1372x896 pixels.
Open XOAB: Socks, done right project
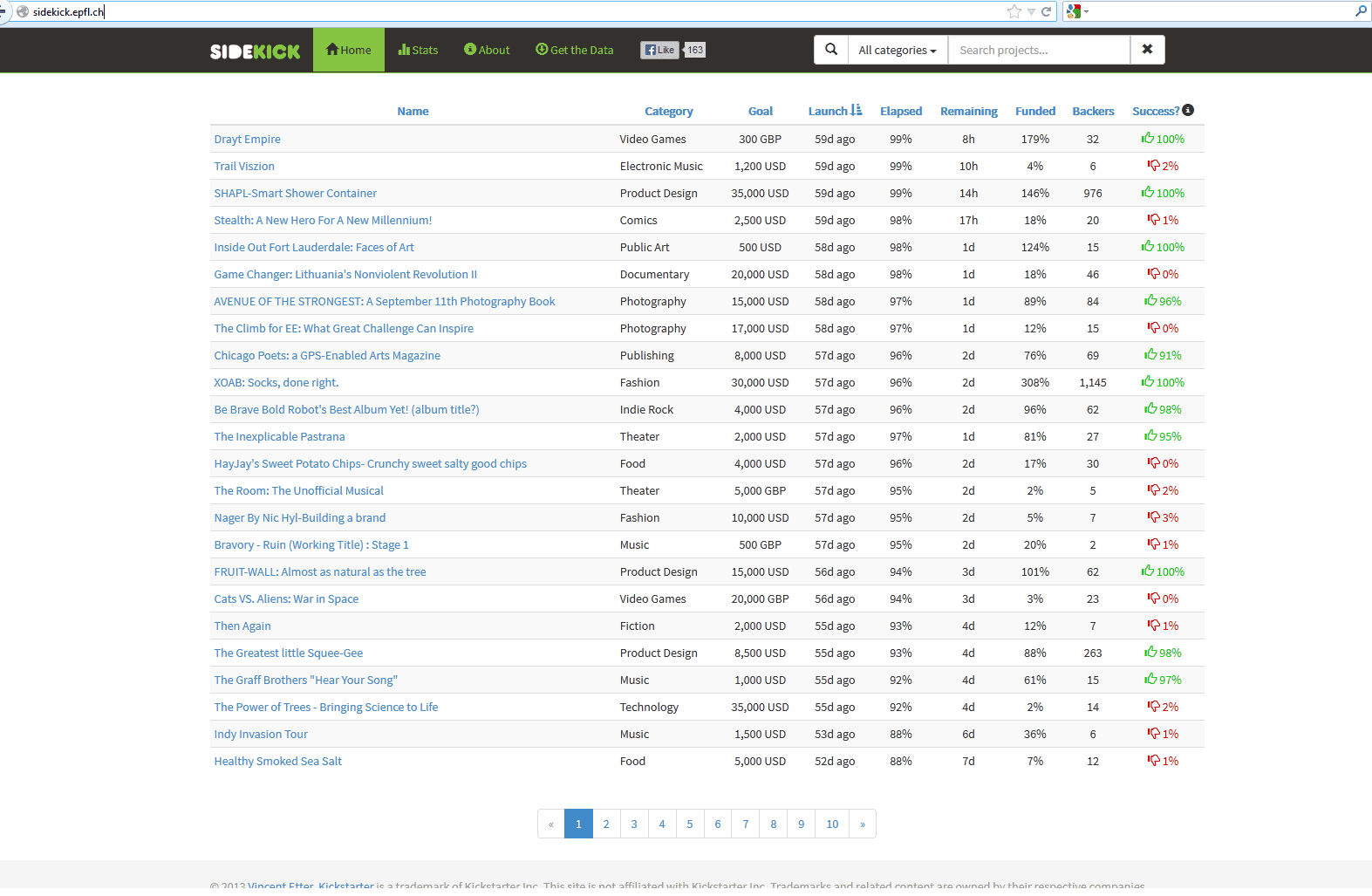[x=276, y=382]
